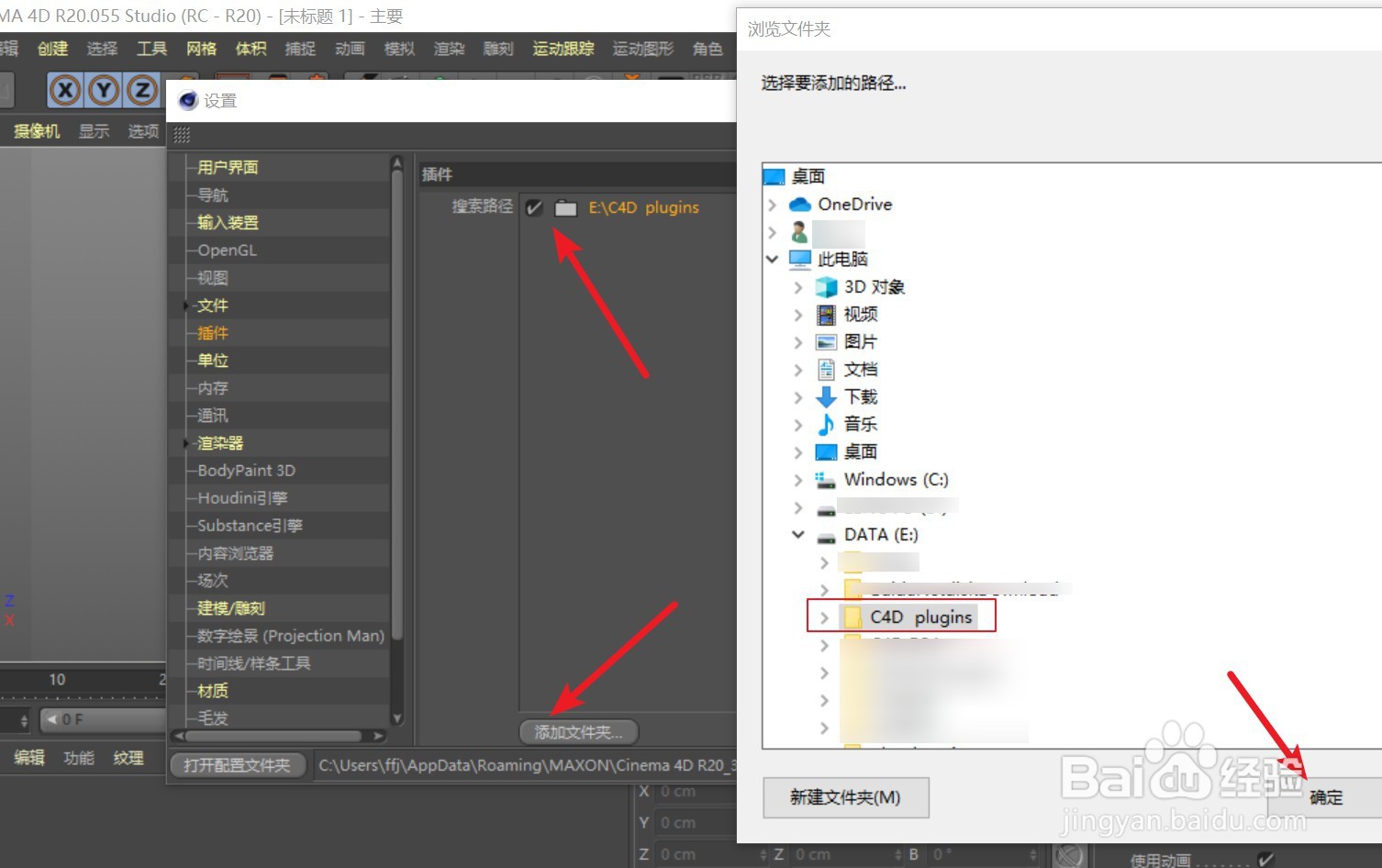The width and height of the screenshot is (1382, 868).
Task: Click the X position 0 cm field
Action: pyautogui.click(x=693, y=792)
